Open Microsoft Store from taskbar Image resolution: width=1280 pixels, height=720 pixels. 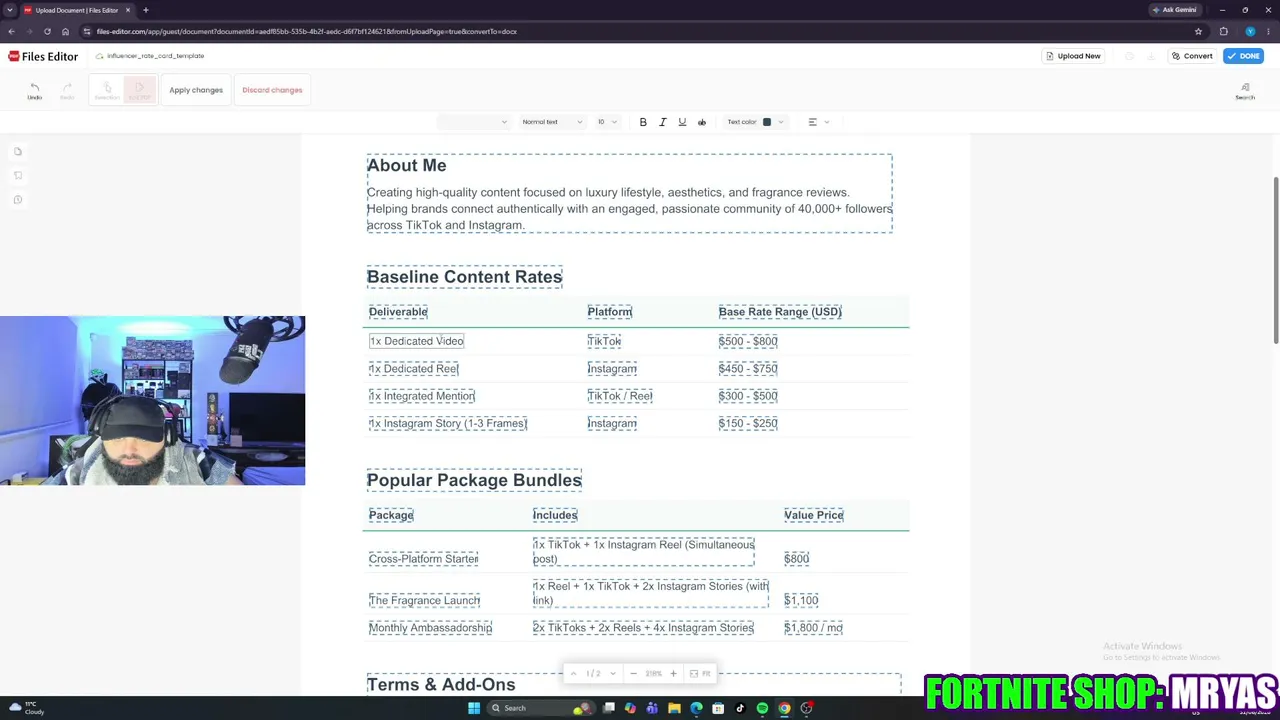pyautogui.click(x=718, y=708)
